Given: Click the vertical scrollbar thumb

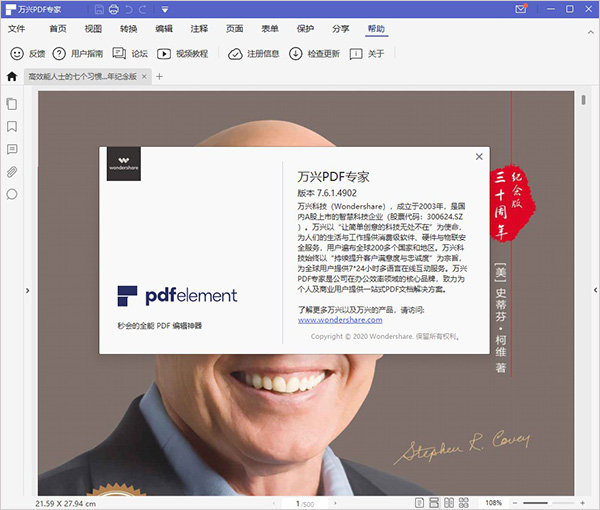Looking at the screenshot, I should (584, 100).
